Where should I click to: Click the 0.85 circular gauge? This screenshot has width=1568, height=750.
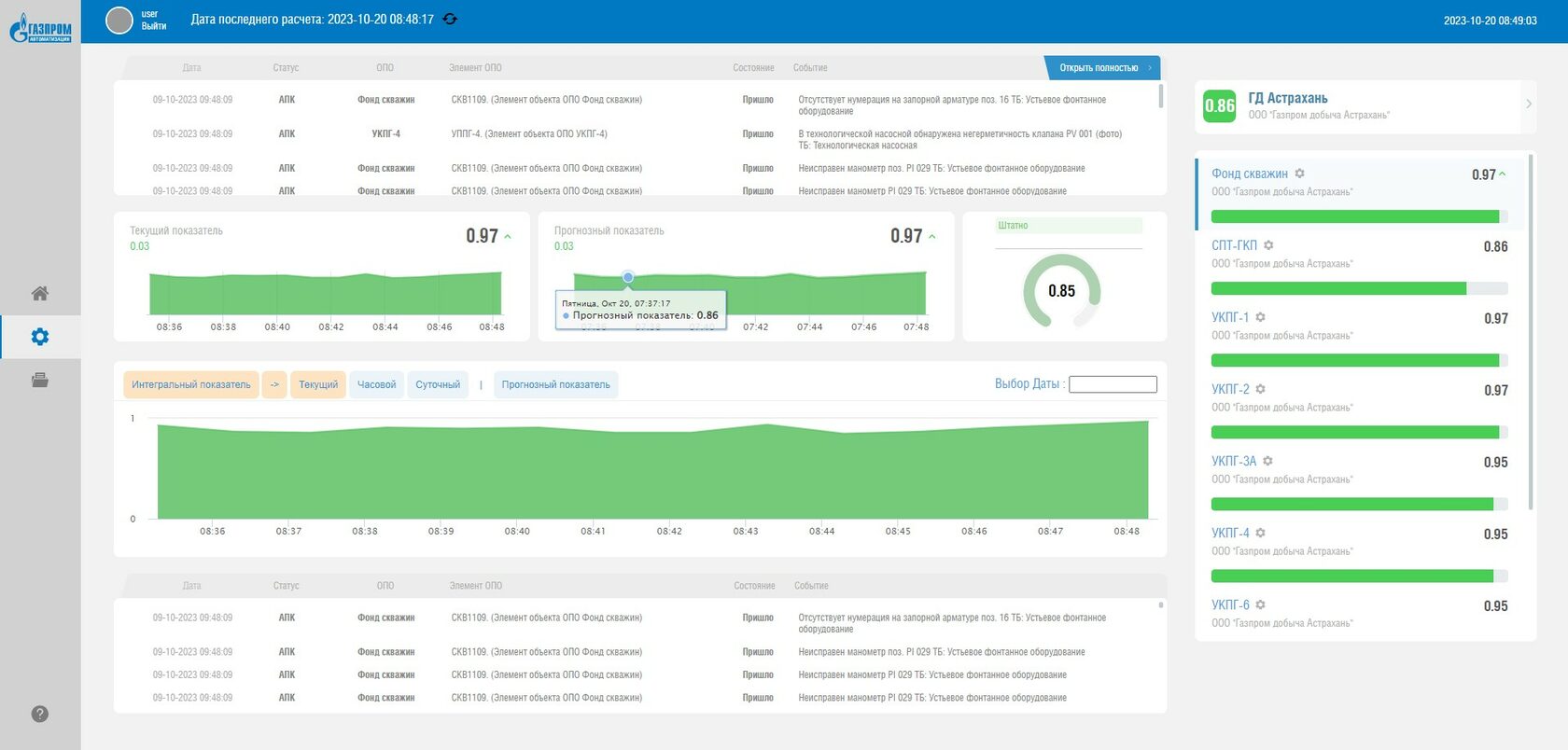pos(1062,291)
